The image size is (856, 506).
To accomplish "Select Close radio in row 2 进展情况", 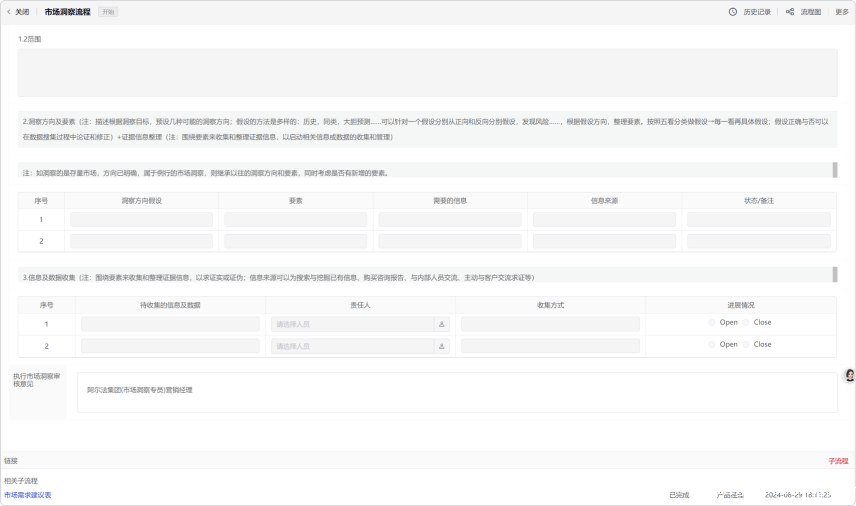I will pyautogui.click(x=747, y=344).
